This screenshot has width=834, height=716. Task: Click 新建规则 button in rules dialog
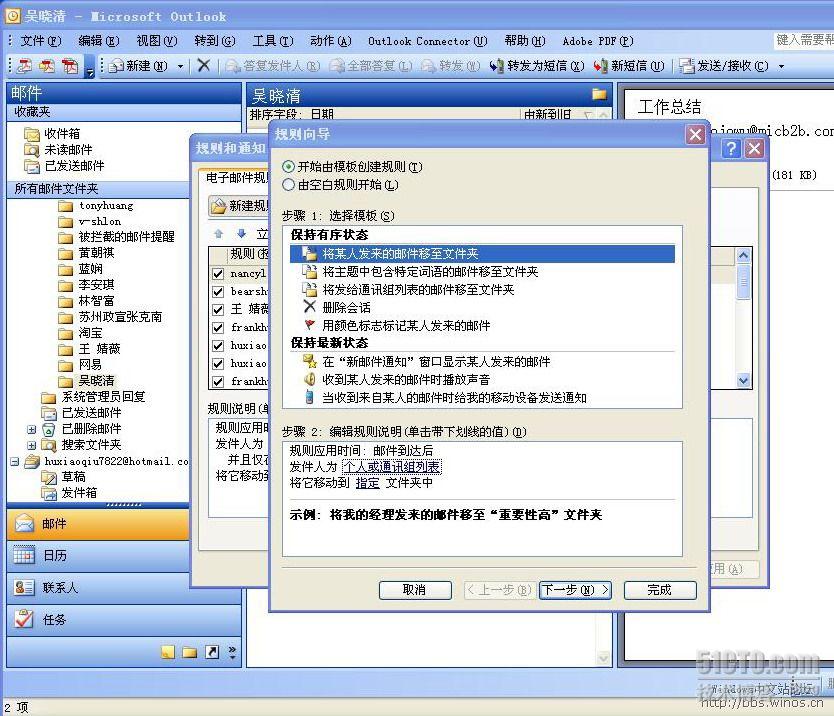(x=239, y=206)
